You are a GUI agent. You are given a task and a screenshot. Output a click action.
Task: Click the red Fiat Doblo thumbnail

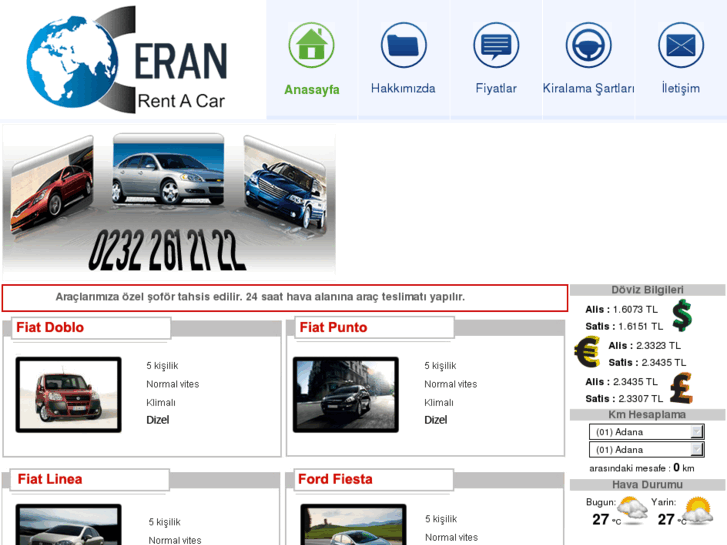coord(69,395)
